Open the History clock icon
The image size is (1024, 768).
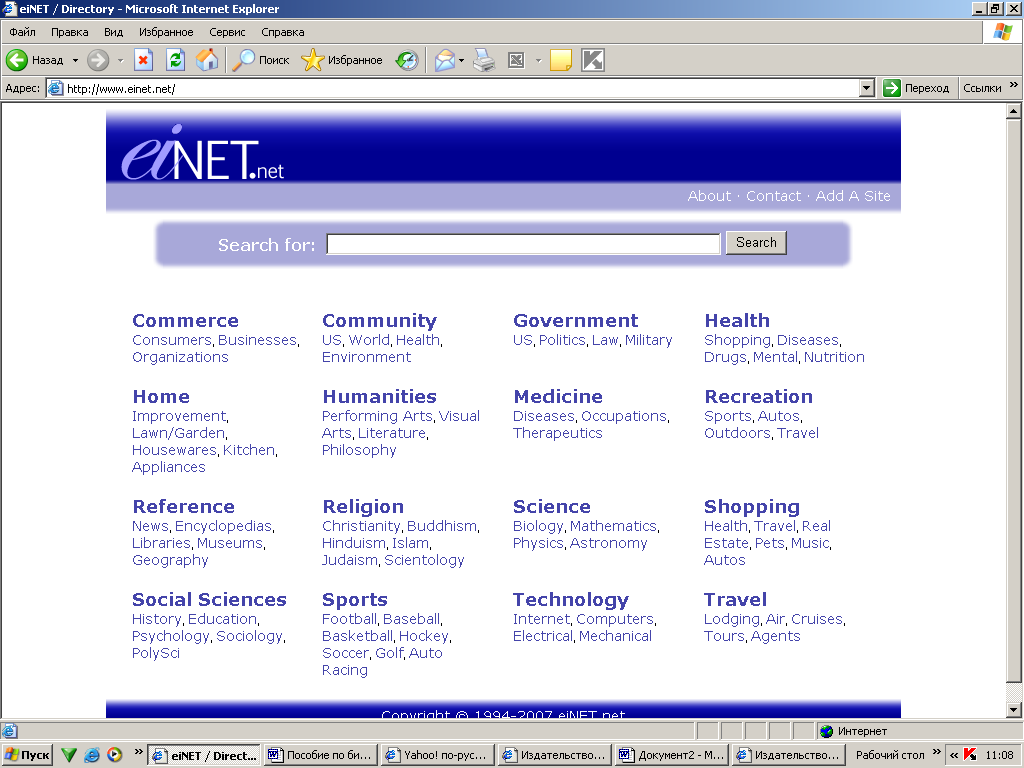[407, 60]
